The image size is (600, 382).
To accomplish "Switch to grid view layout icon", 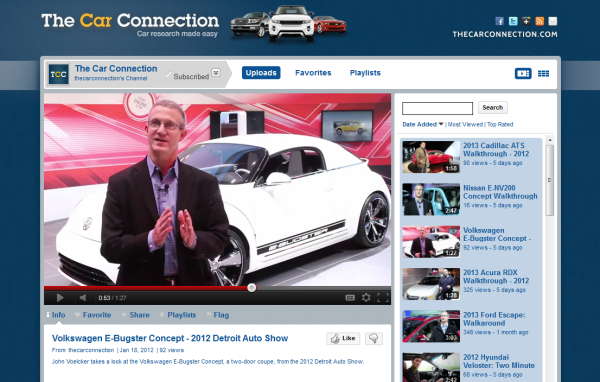I will click(543, 73).
